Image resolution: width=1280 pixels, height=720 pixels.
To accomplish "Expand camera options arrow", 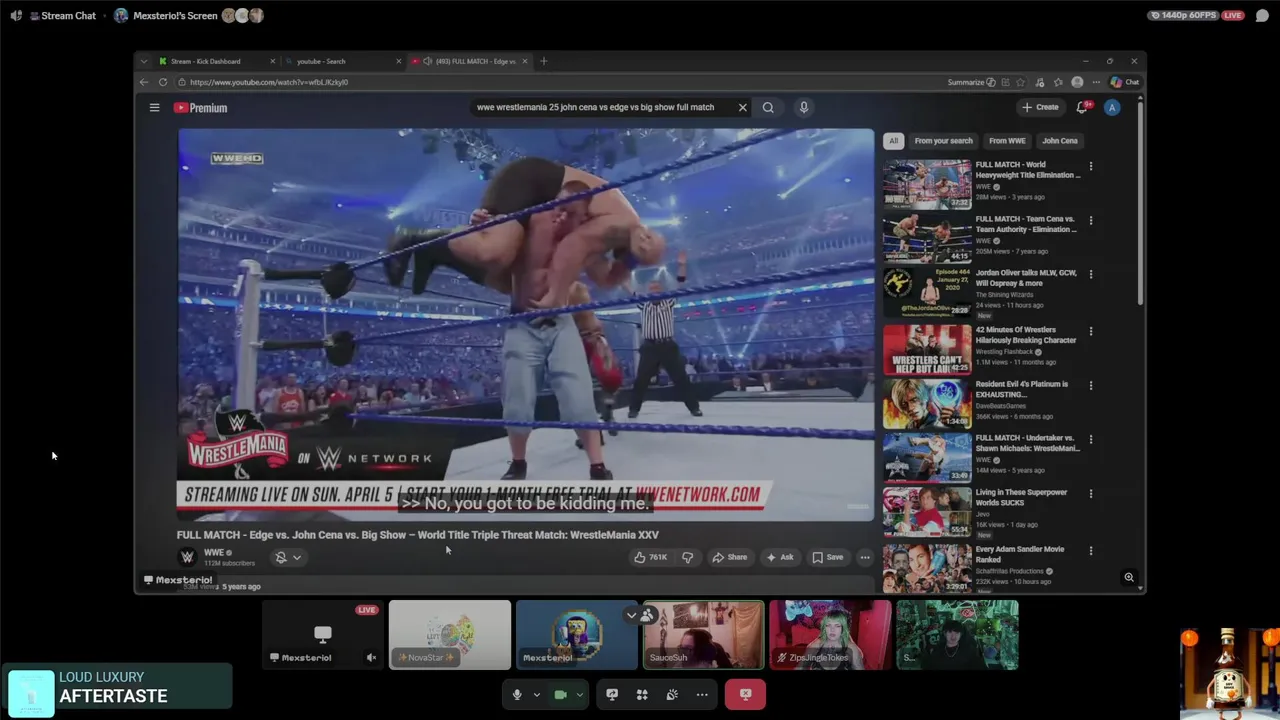I will [579, 694].
